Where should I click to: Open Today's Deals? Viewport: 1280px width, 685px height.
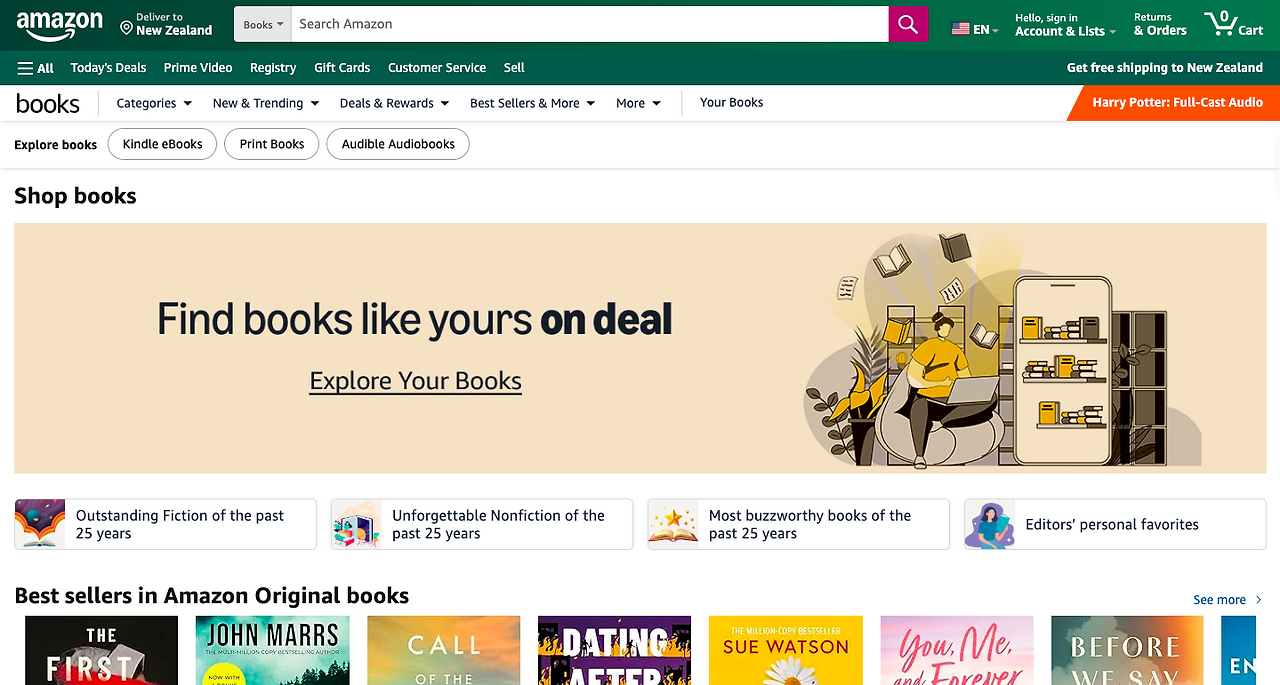pyautogui.click(x=108, y=68)
